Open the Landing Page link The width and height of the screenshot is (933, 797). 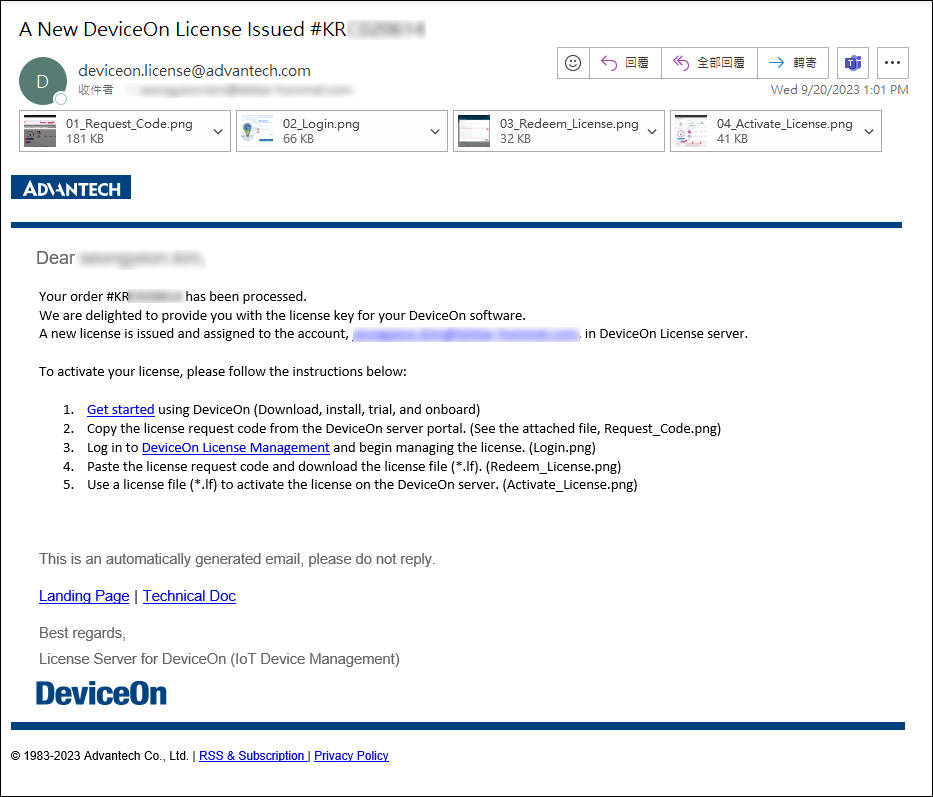pos(84,596)
